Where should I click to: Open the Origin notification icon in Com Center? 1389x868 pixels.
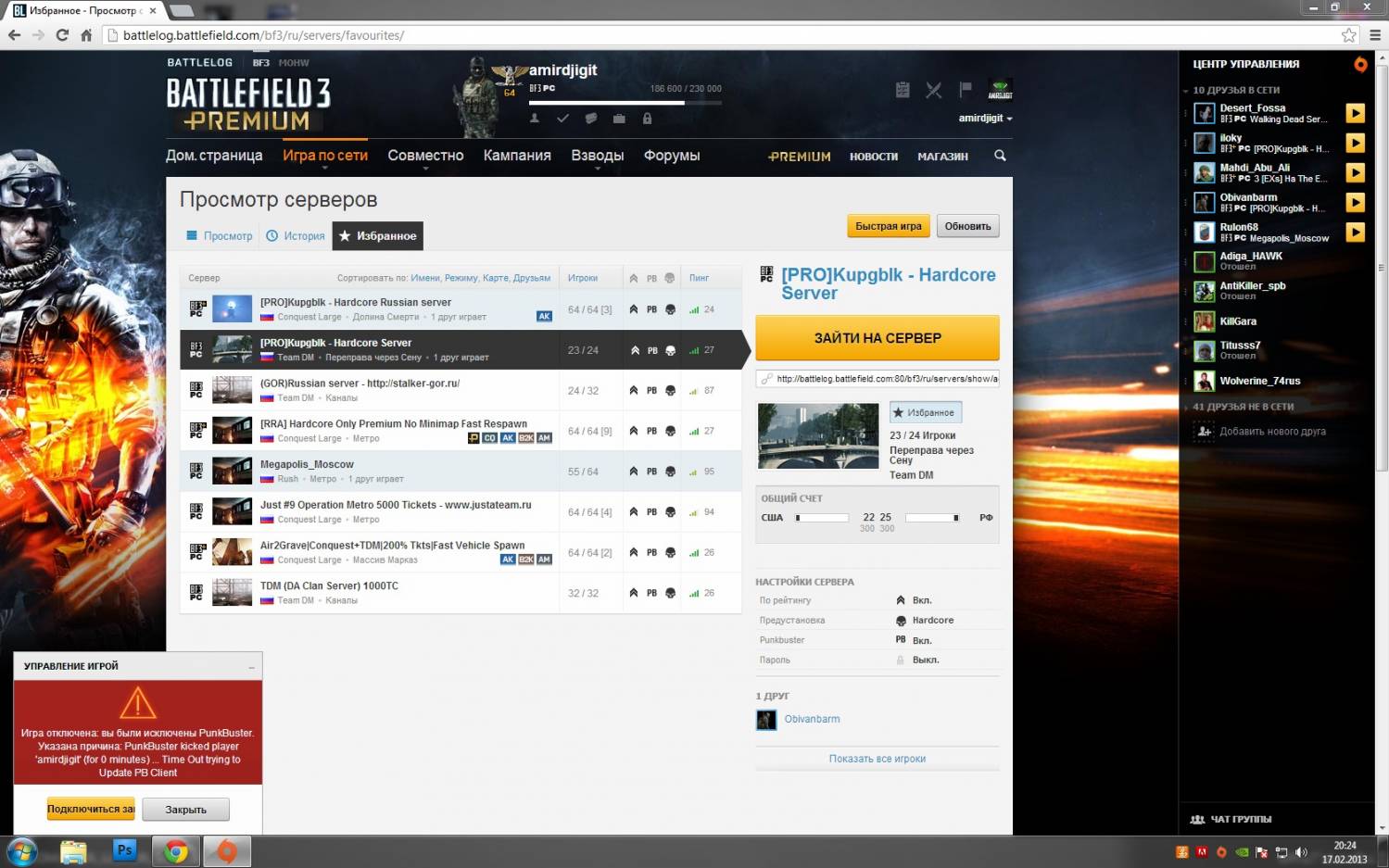tap(1360, 64)
